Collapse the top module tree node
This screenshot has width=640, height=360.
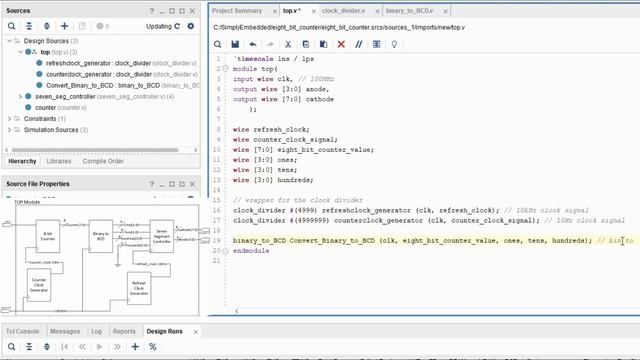(x=20, y=52)
